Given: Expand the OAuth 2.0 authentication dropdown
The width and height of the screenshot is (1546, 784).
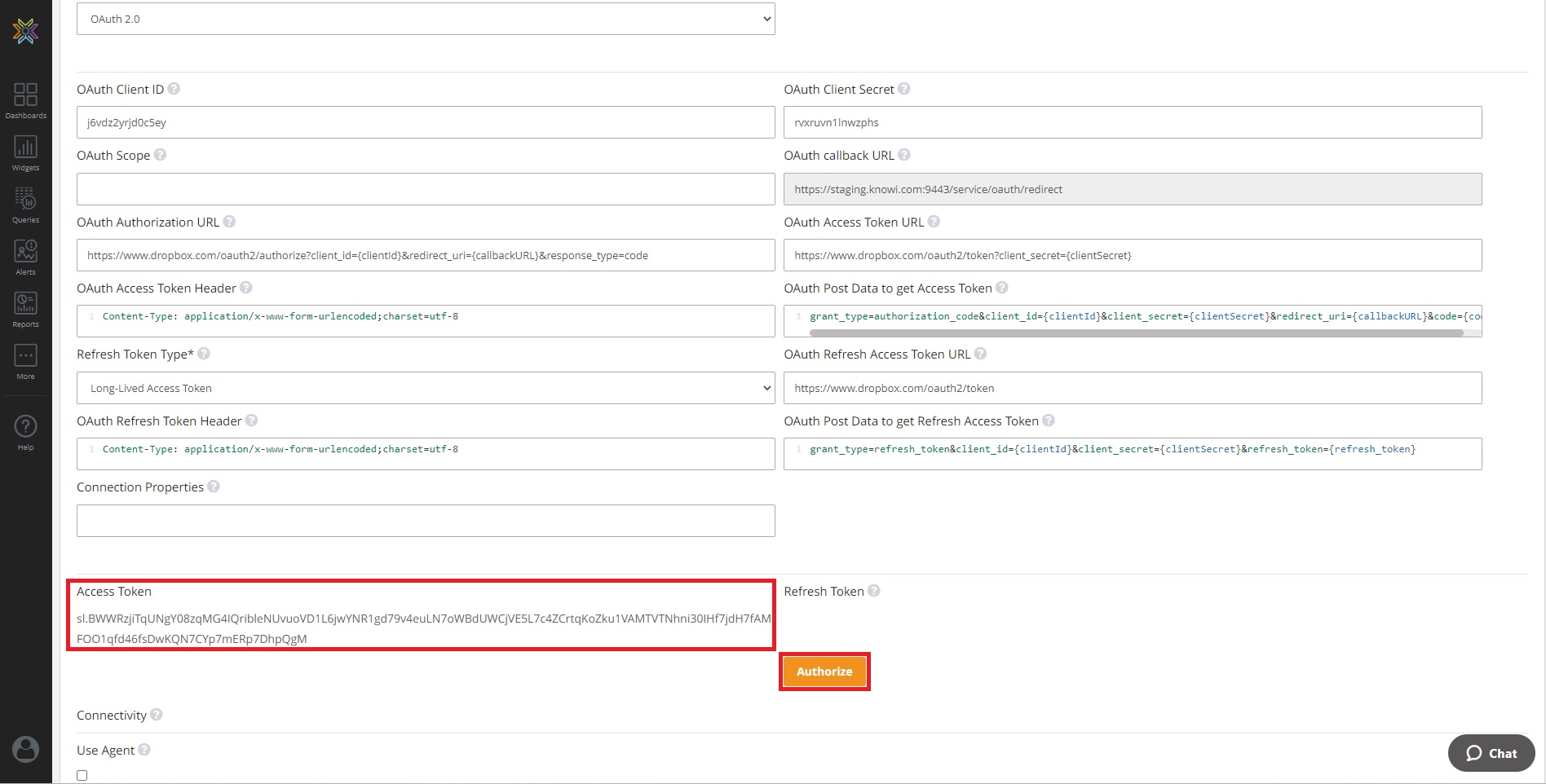Looking at the screenshot, I should [425, 19].
